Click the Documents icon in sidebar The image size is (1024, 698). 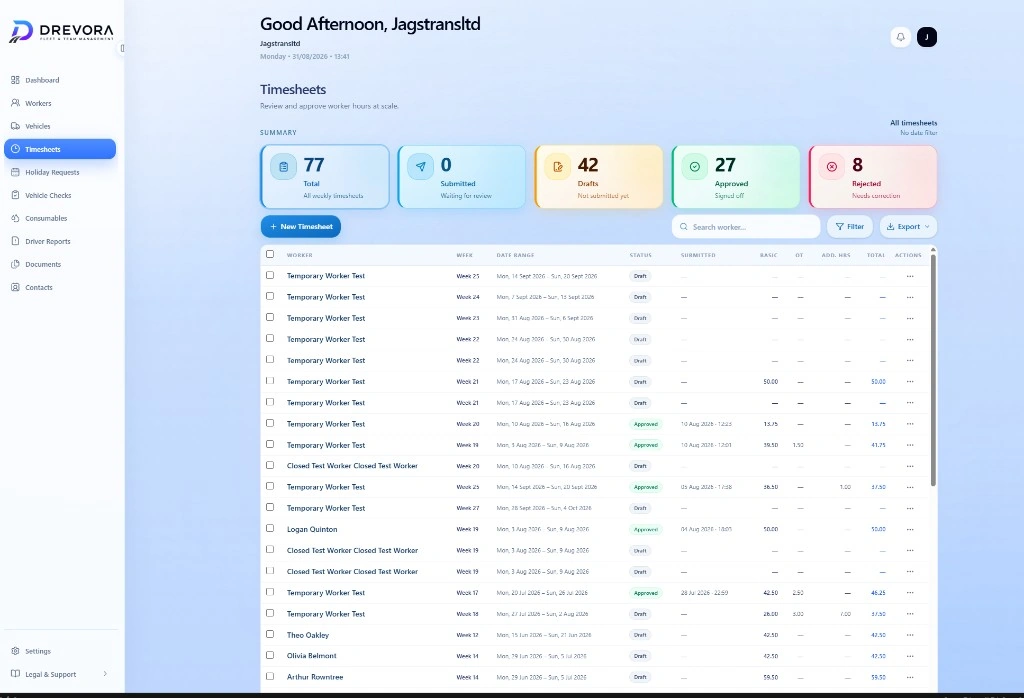15,264
